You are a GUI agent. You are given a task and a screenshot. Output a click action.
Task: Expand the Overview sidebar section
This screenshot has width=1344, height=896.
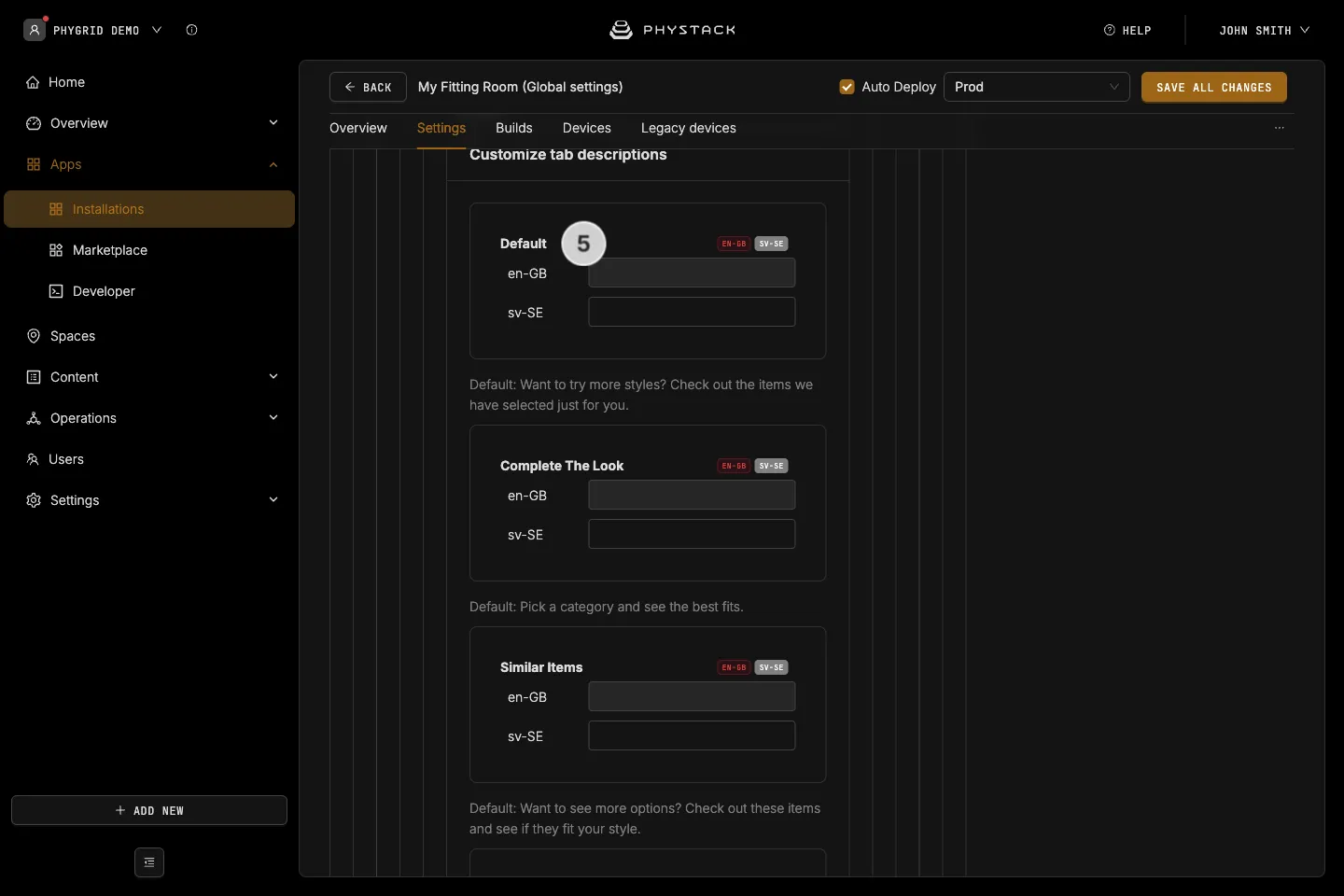[x=273, y=123]
